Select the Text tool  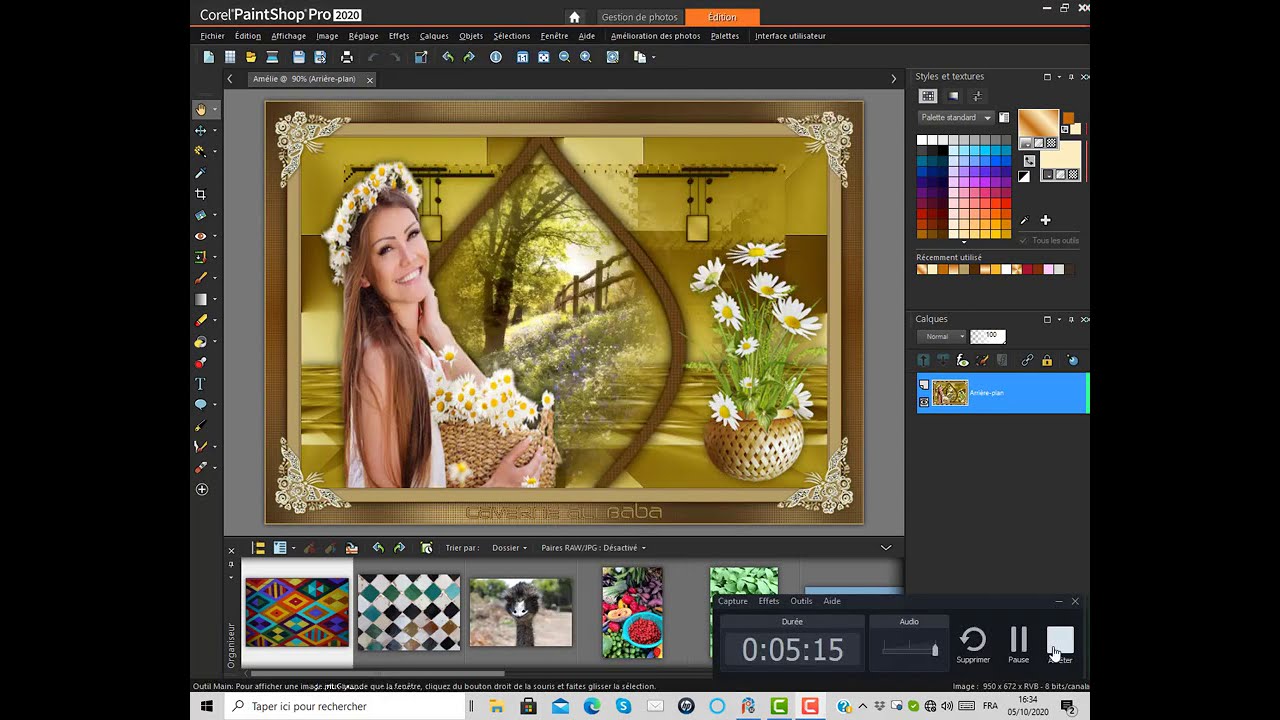coord(201,383)
